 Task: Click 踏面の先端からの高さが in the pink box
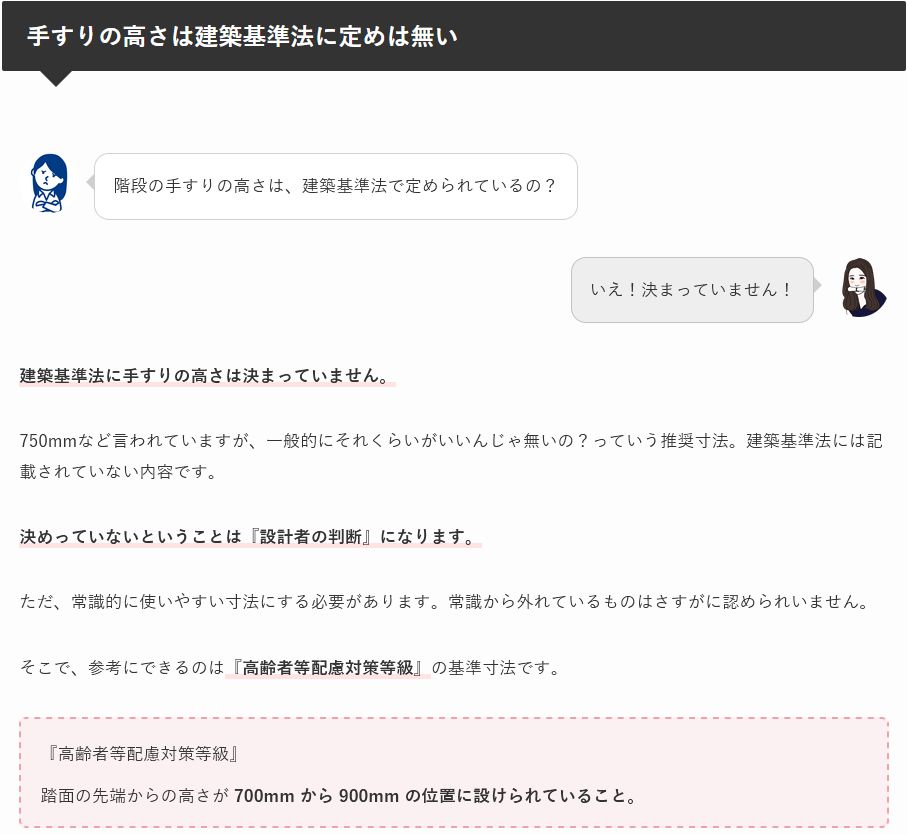click(x=135, y=796)
